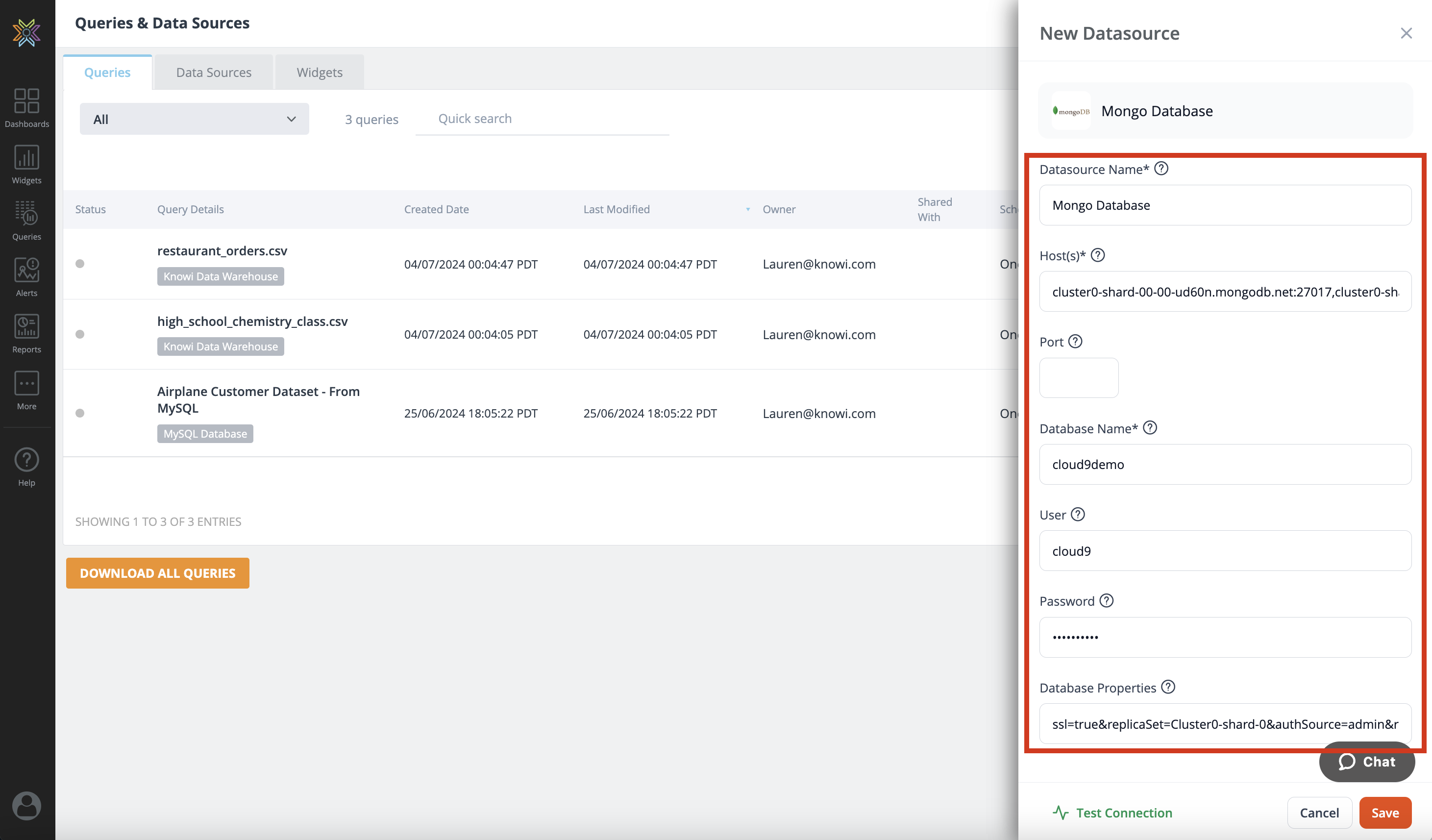Show help for Database Properties

pyautogui.click(x=1168, y=687)
